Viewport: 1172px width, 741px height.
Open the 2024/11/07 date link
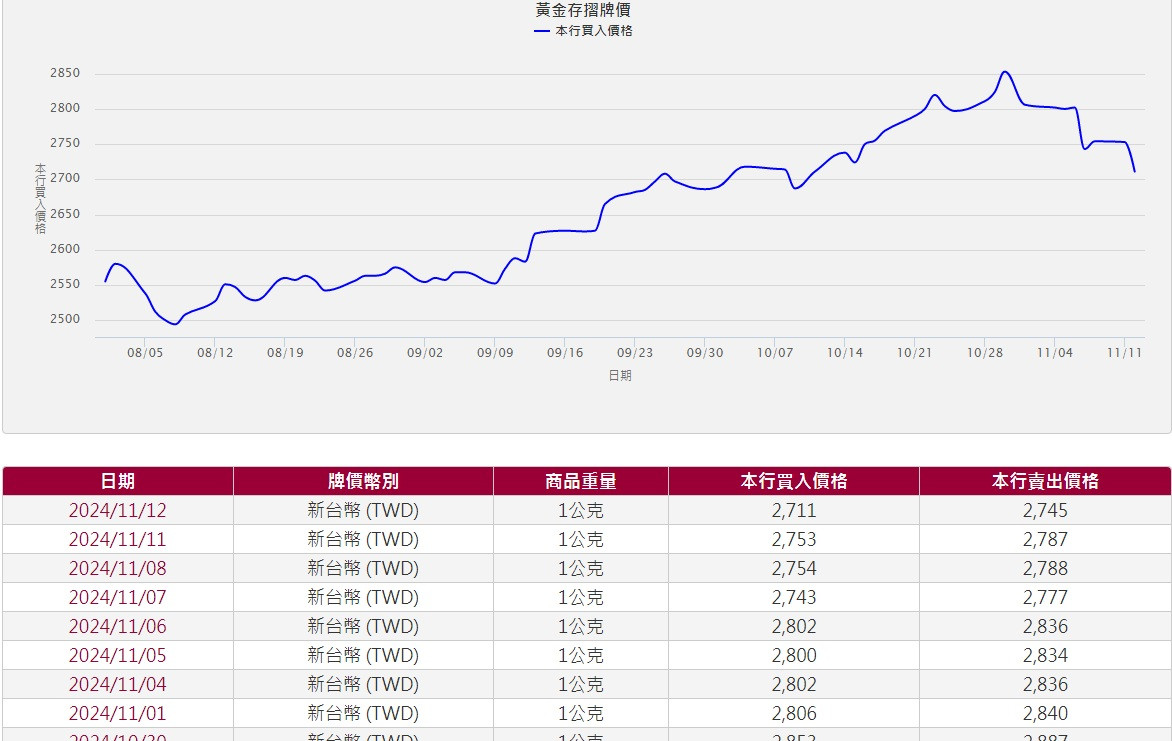(117, 598)
